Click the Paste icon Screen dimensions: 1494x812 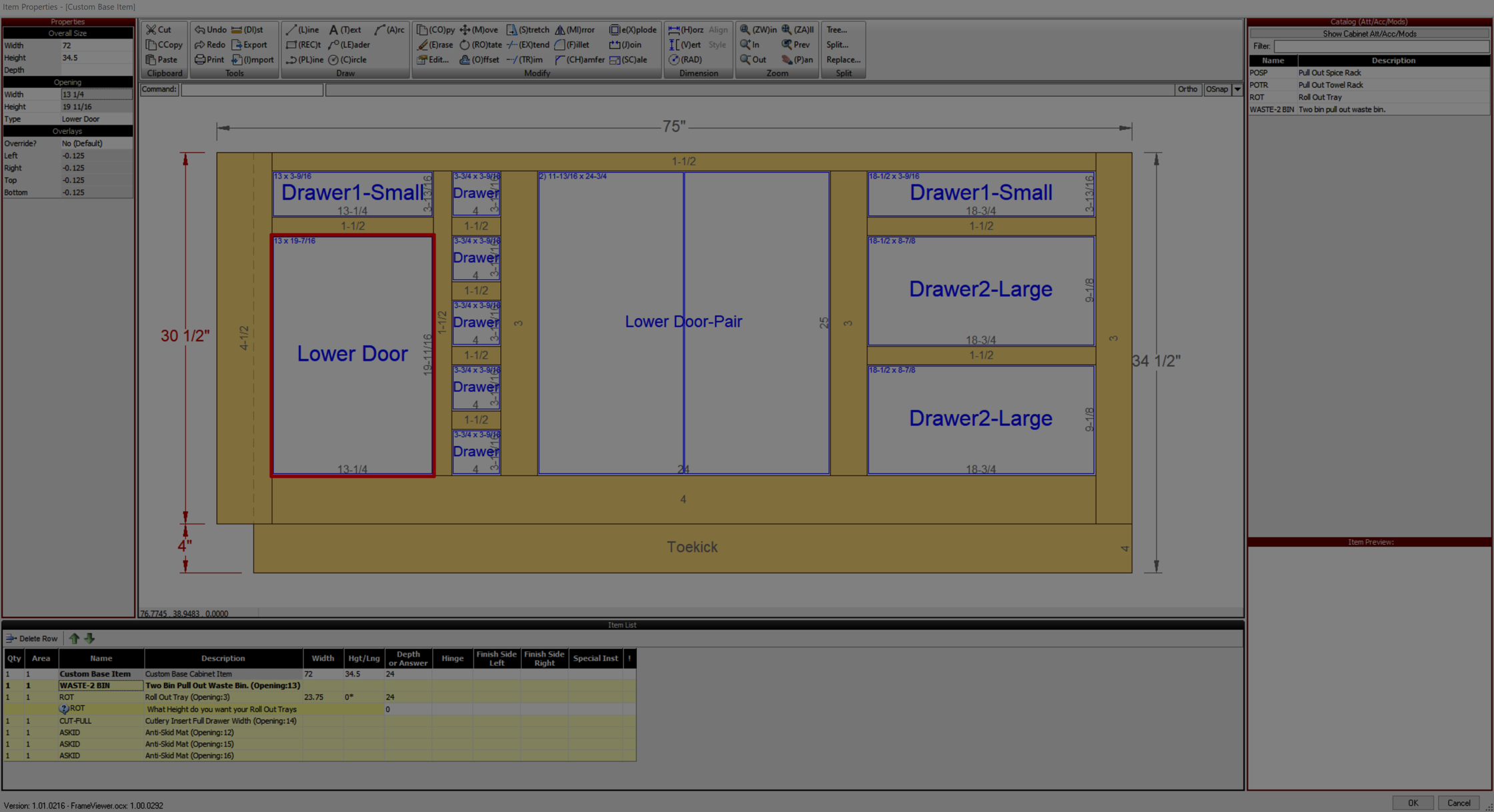click(162, 59)
